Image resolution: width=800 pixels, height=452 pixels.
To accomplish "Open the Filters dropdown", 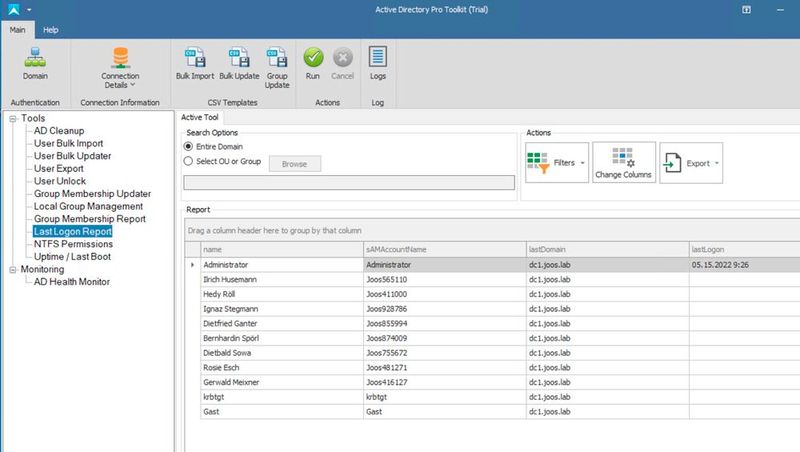I will pyautogui.click(x=557, y=163).
